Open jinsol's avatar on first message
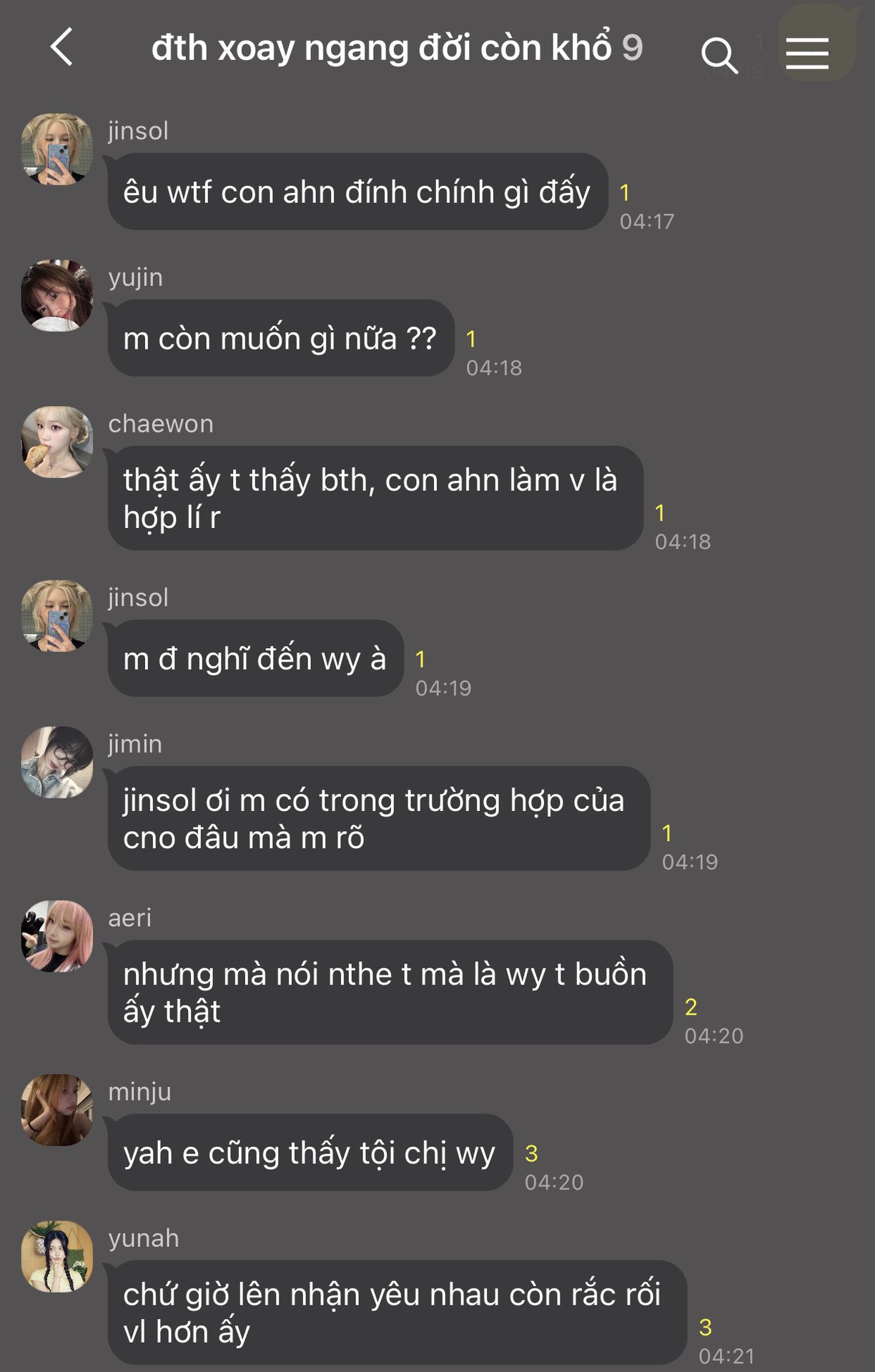This screenshot has height=1372, width=875. pyautogui.click(x=57, y=149)
